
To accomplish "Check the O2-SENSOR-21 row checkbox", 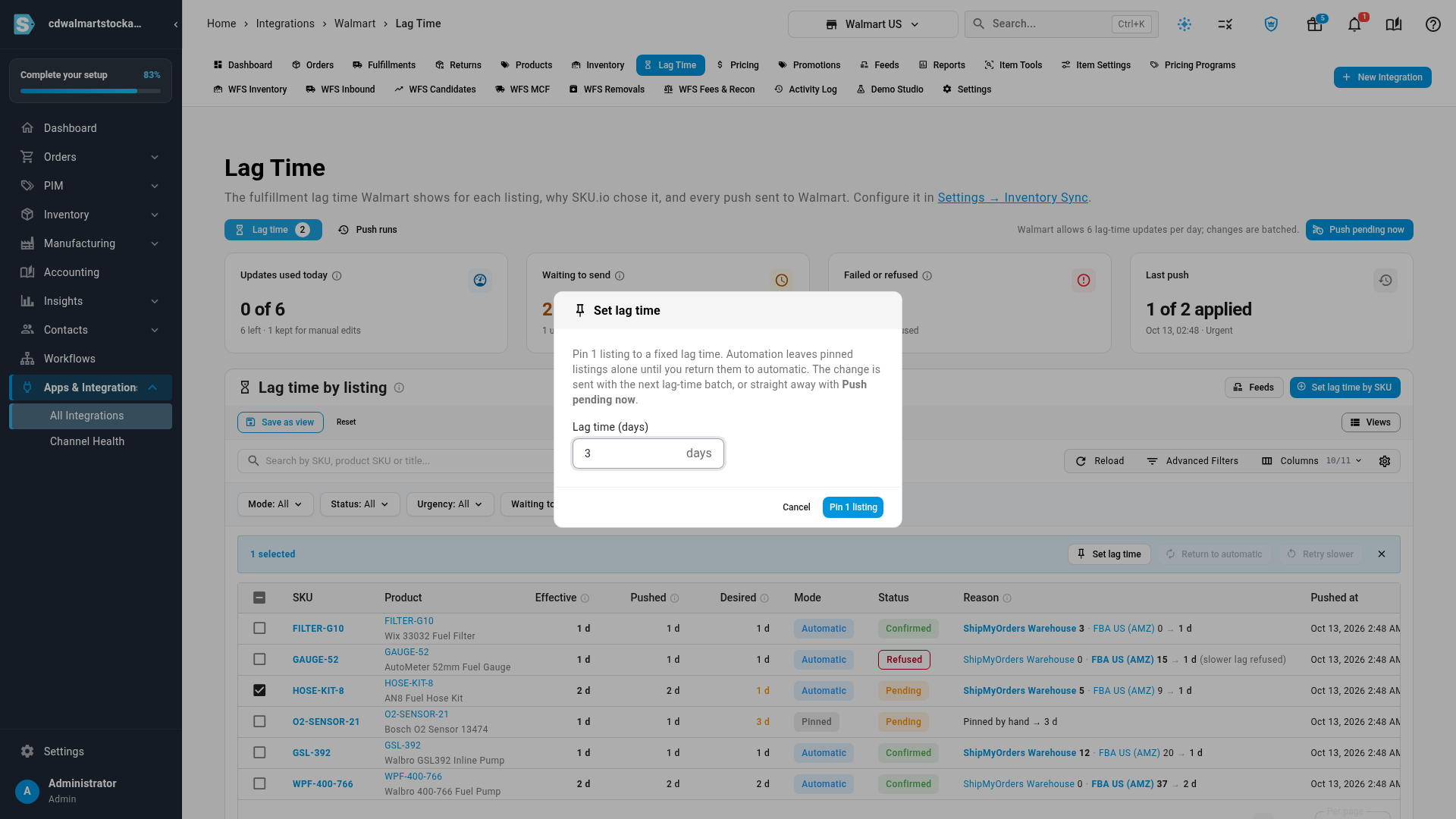I will [259, 722].
